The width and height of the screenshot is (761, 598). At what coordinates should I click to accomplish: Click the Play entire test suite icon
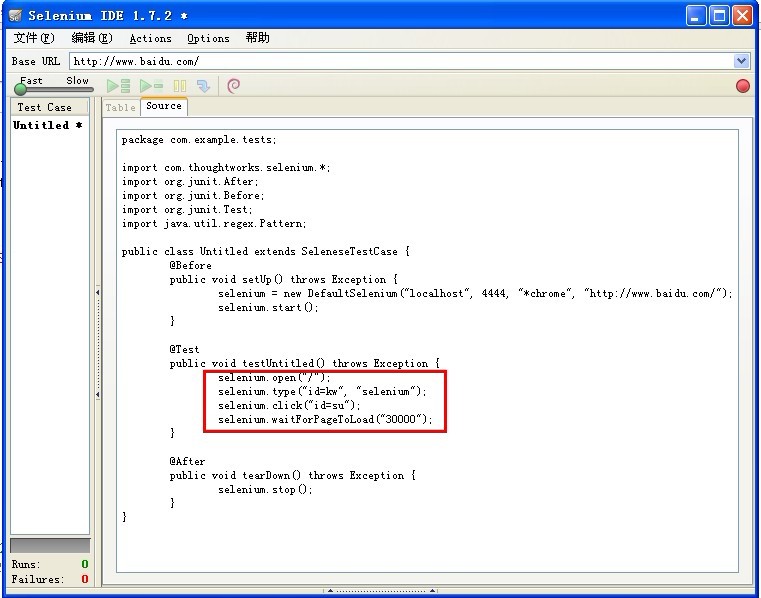point(118,86)
